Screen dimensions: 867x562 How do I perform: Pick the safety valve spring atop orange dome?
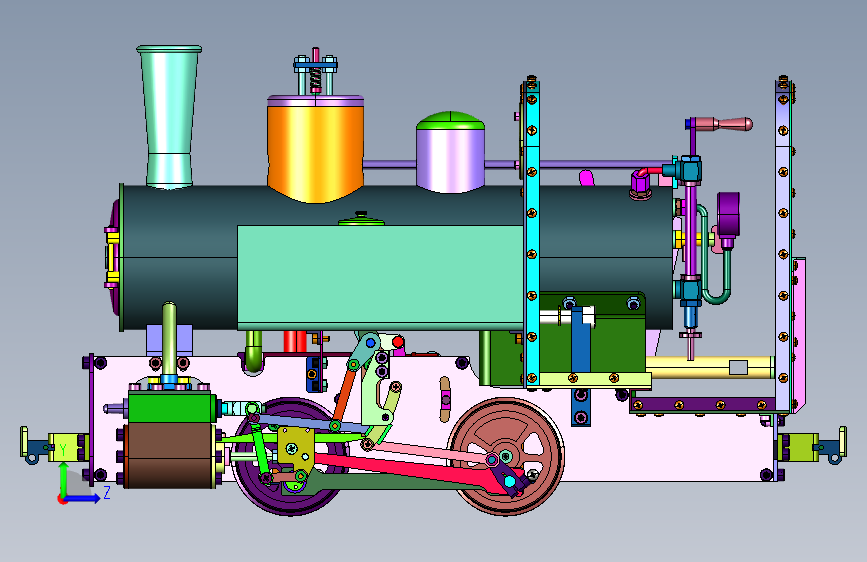(315, 80)
